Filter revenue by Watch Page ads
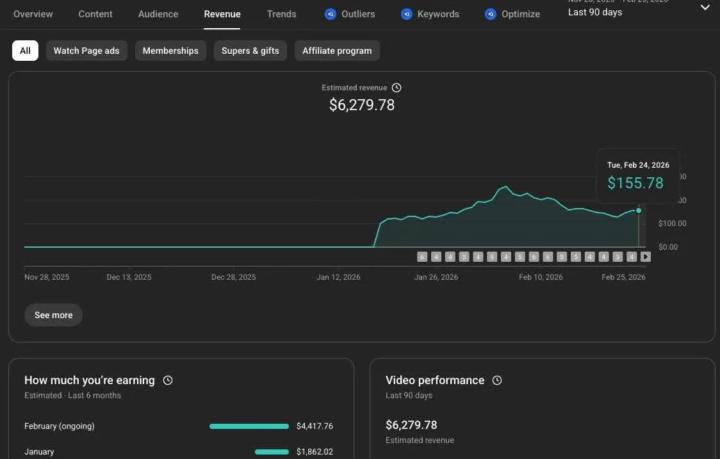The width and height of the screenshot is (720, 459). [89, 50]
